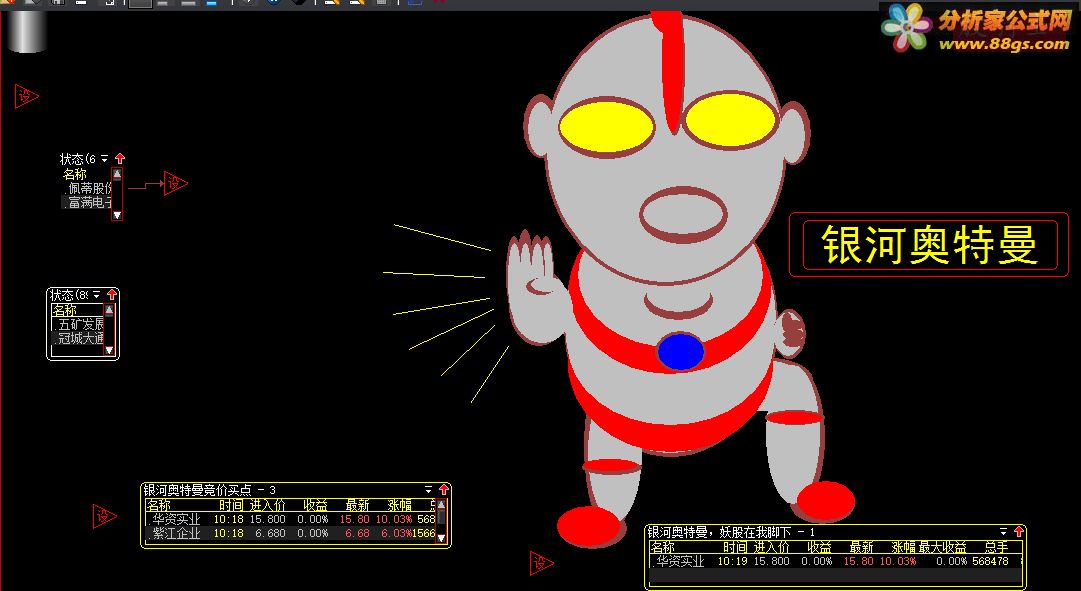Screen dimensions: 1081x591
Task: Click the 银河奥特曼,妖股在我脚下 - 1 title
Action: [731, 532]
